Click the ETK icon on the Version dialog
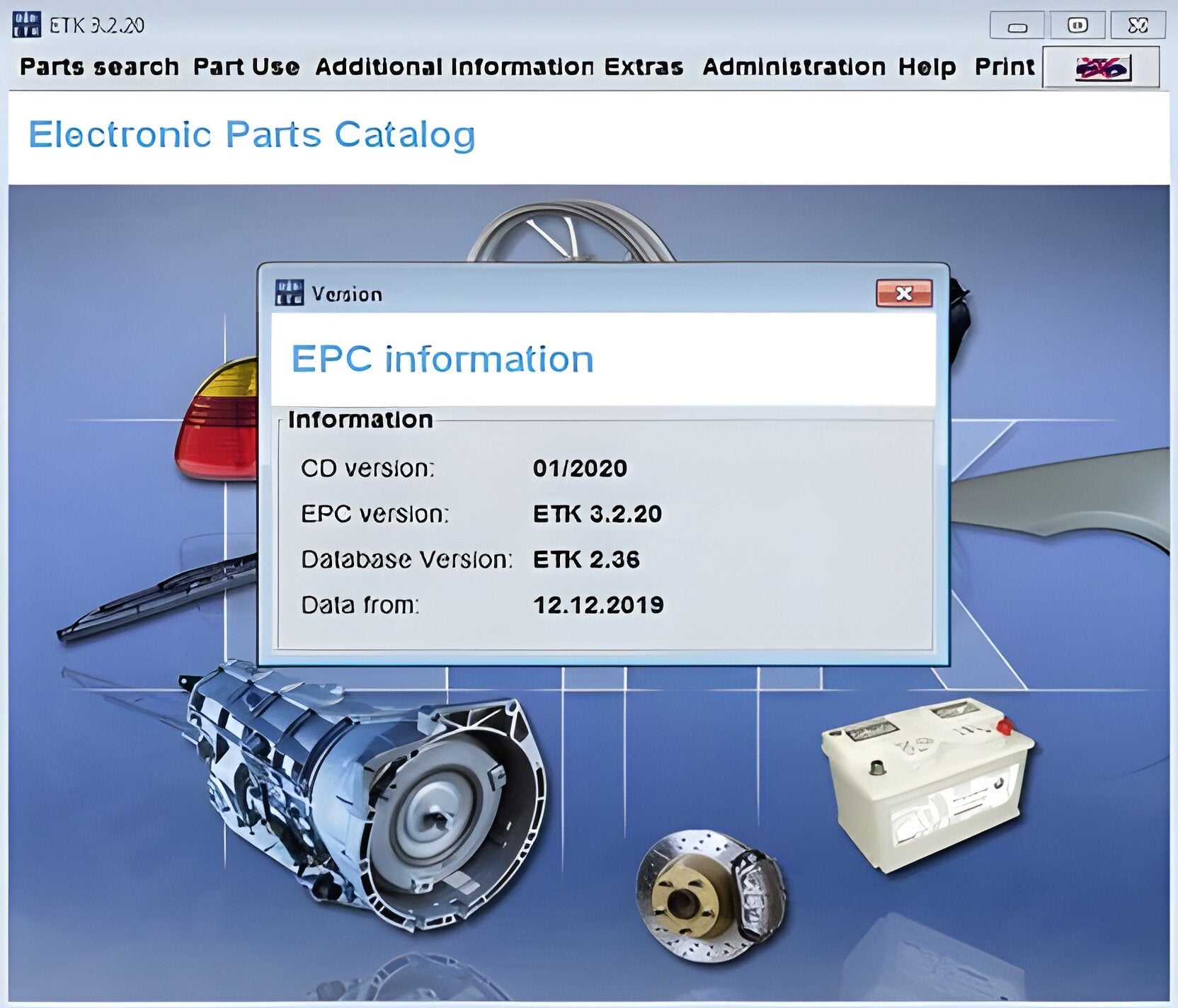The image size is (1178, 1008). [289, 291]
